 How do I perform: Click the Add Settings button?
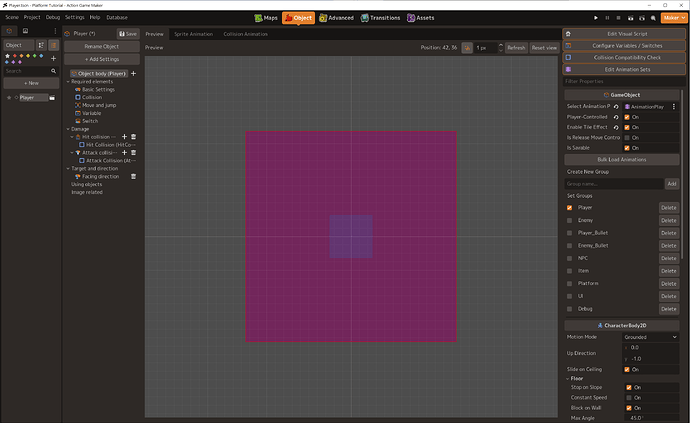click(102, 59)
